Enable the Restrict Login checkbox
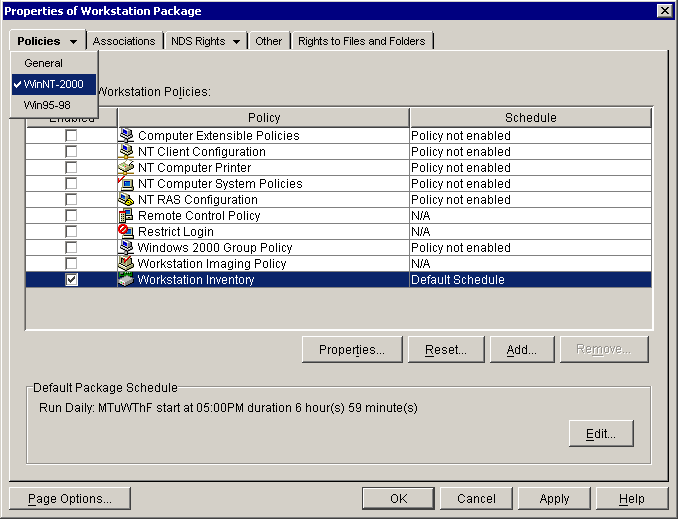The width and height of the screenshot is (678, 519). 71,231
